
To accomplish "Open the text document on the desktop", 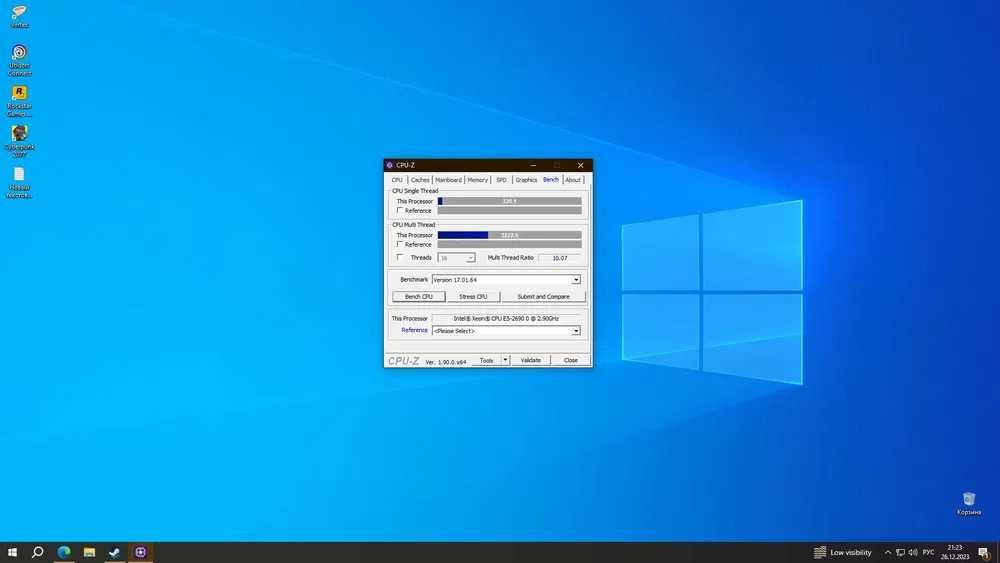I will 19,182.
